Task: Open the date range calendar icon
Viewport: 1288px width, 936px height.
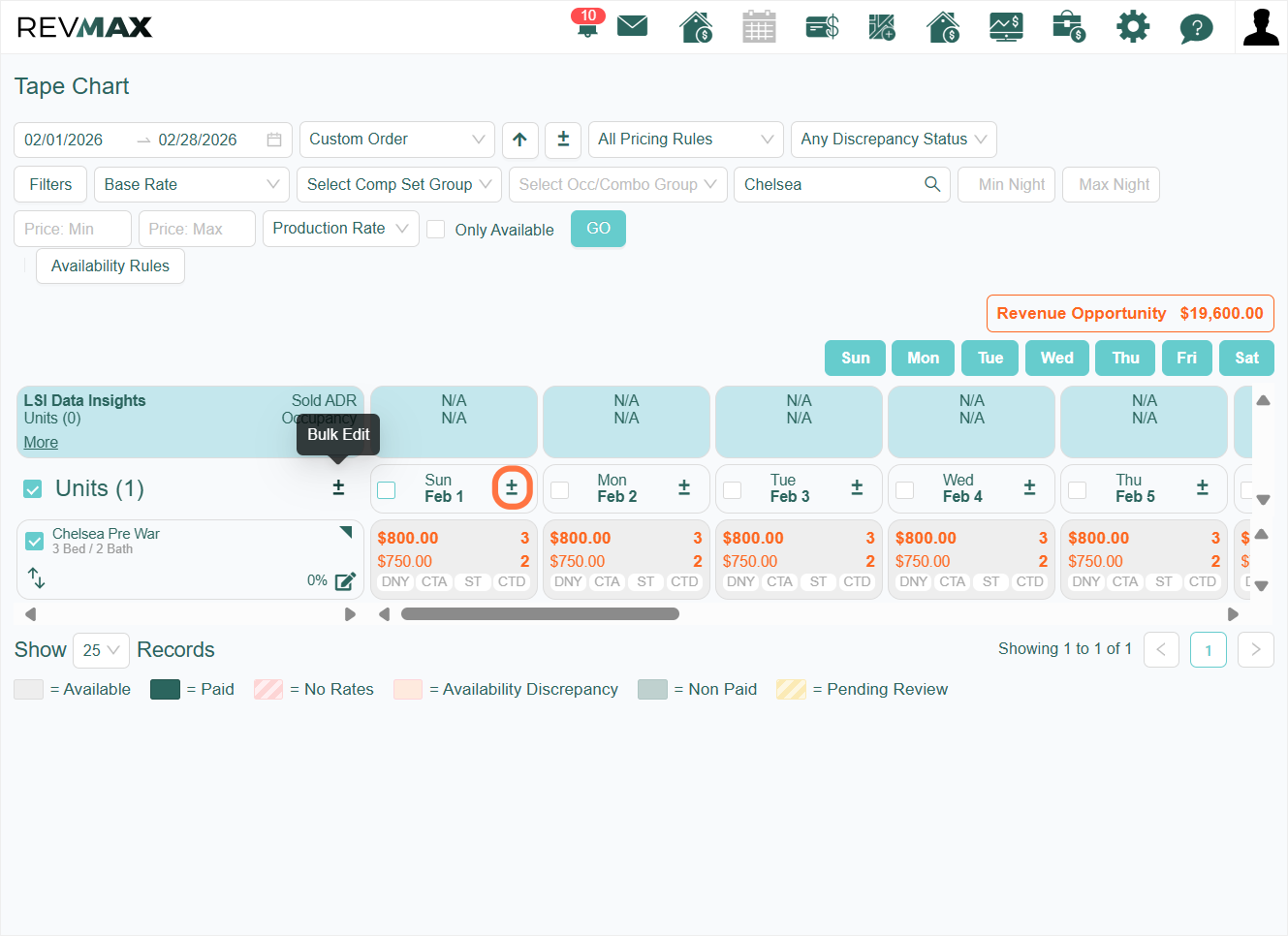Action: pos(274,140)
